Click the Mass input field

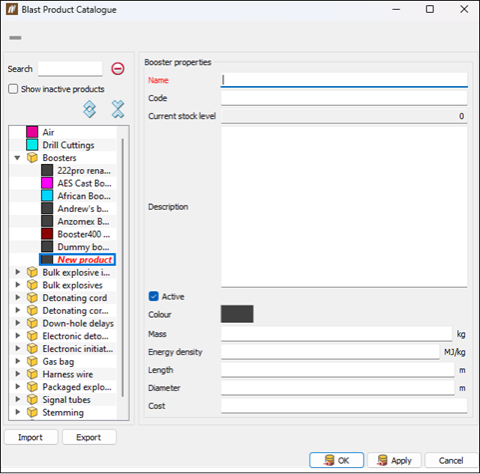[336, 334]
